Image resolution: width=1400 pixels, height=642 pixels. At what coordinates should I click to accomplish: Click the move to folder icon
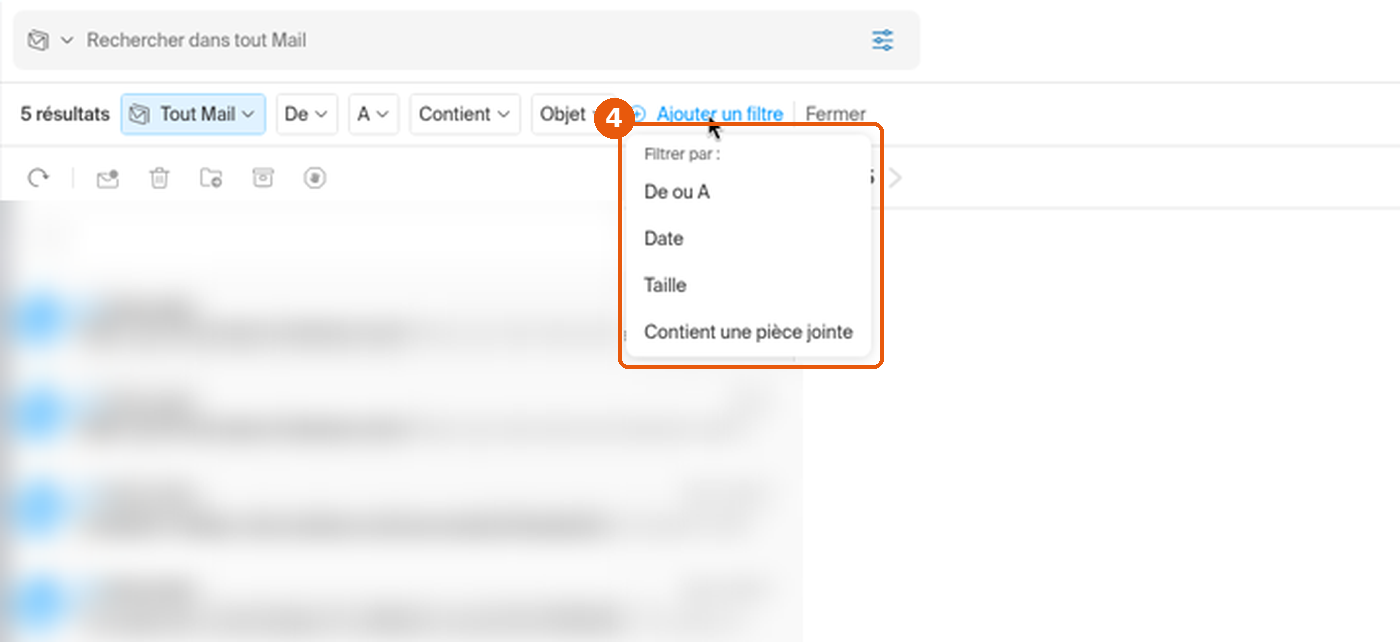click(211, 178)
